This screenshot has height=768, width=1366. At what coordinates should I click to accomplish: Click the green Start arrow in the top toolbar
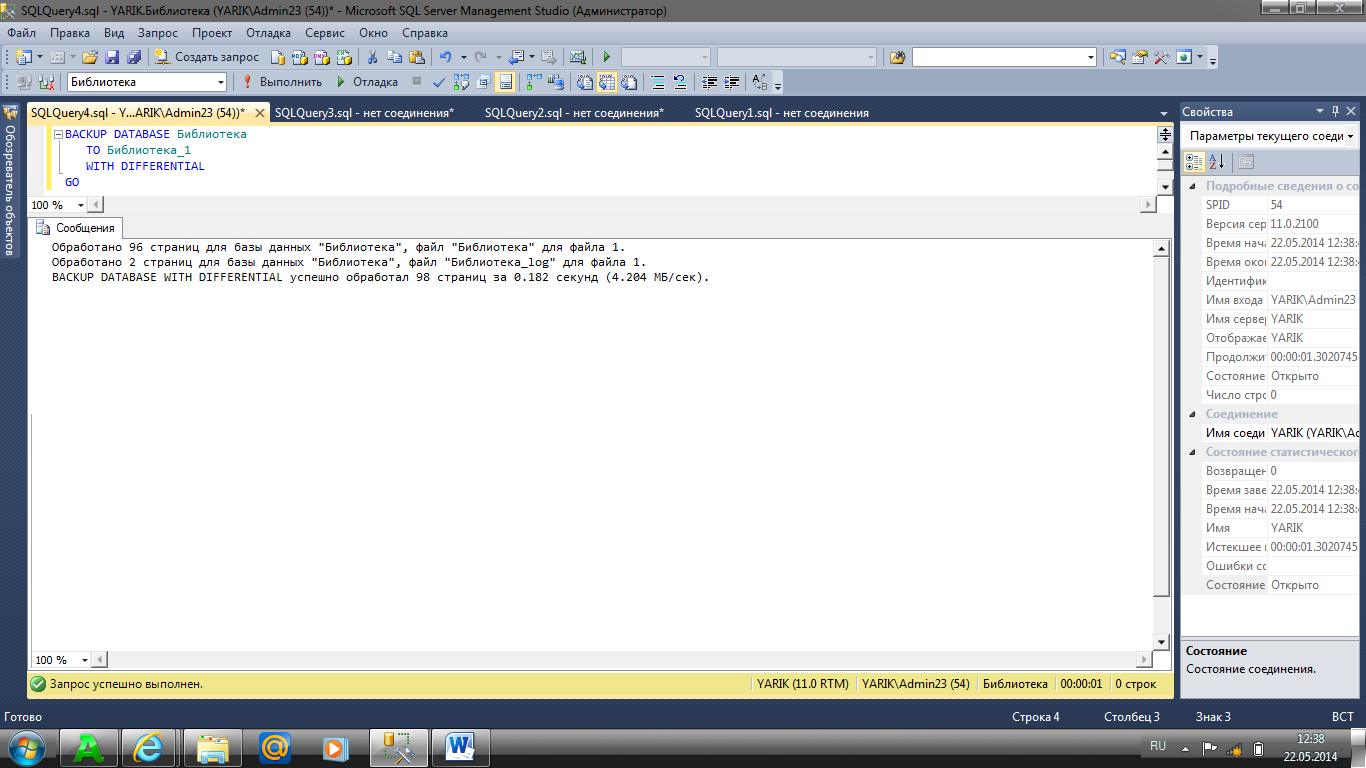pyautogui.click(x=607, y=57)
